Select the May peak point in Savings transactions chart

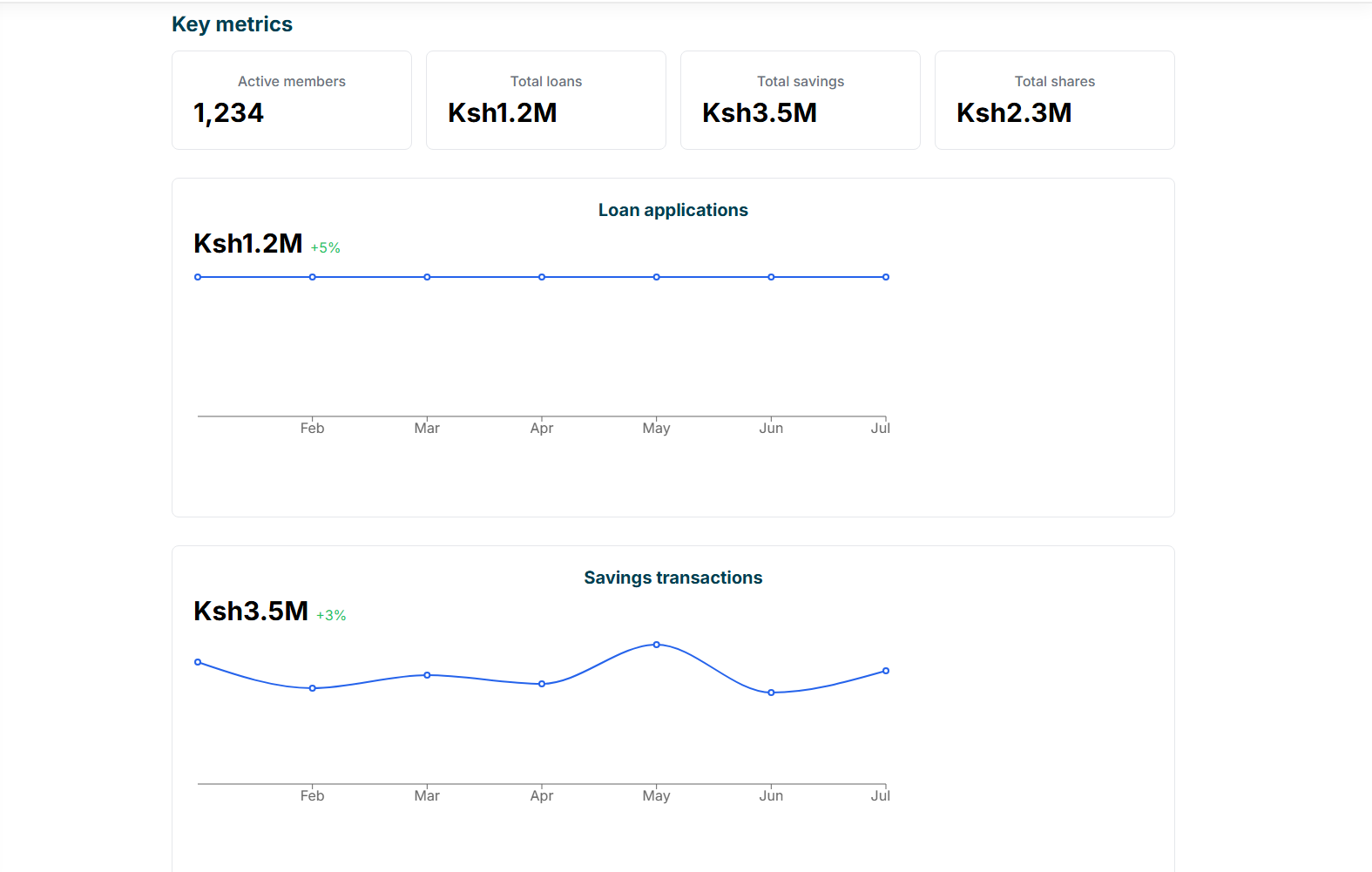(x=657, y=645)
